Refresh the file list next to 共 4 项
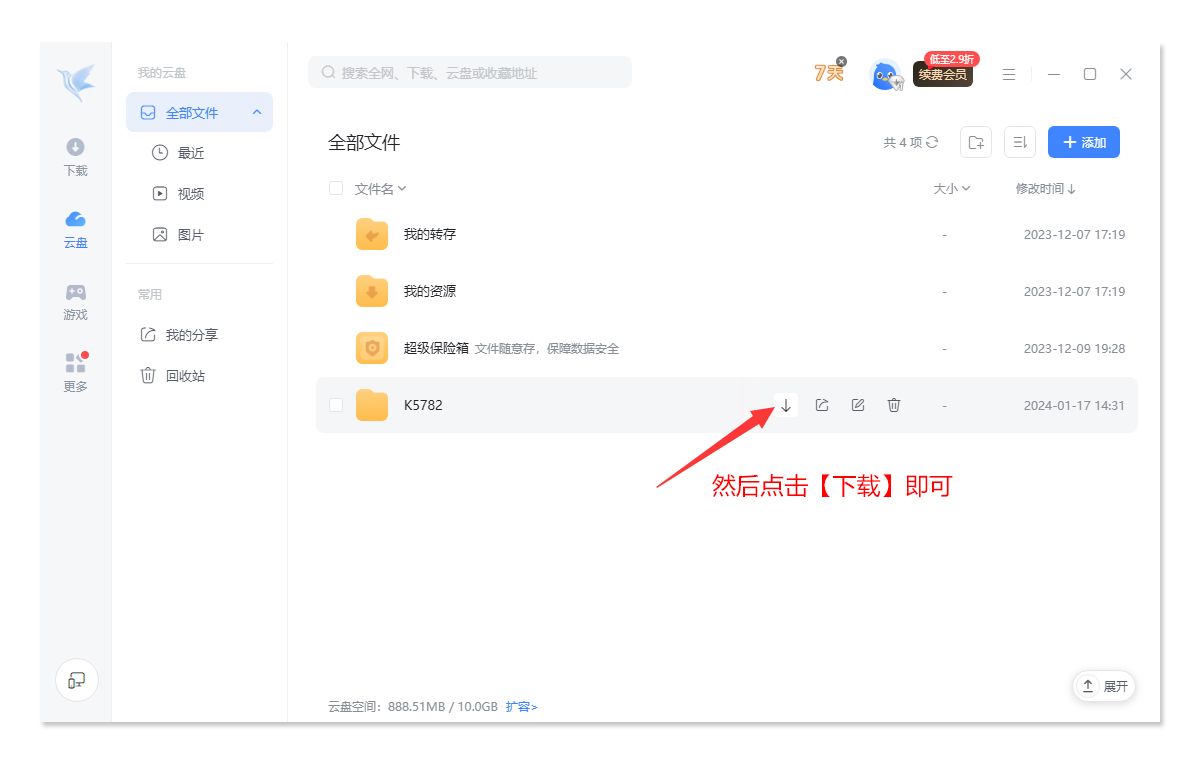Image resolution: width=1200 pixels, height=764 pixels. point(933,143)
